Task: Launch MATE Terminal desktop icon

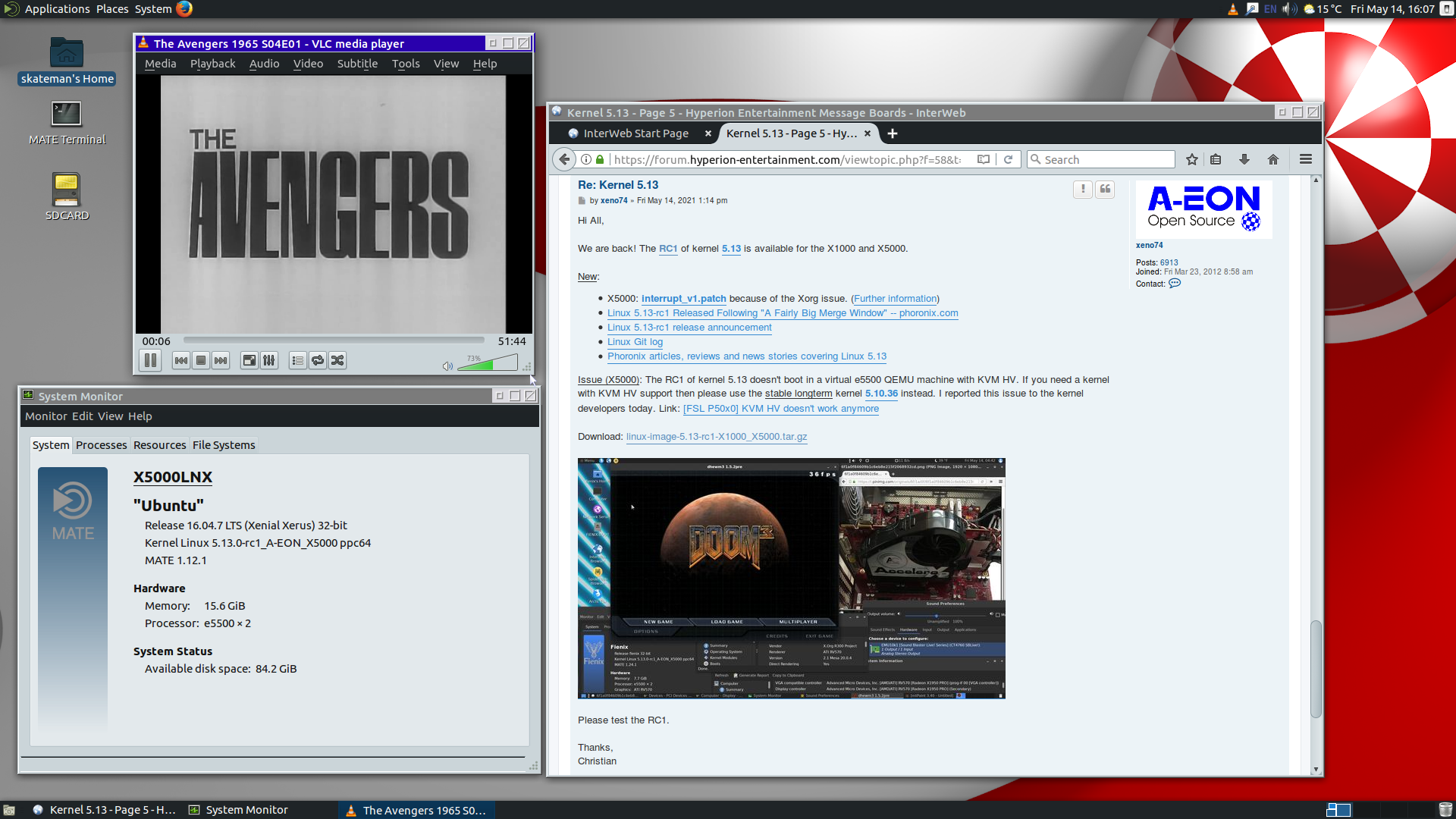Action: pyautogui.click(x=67, y=123)
